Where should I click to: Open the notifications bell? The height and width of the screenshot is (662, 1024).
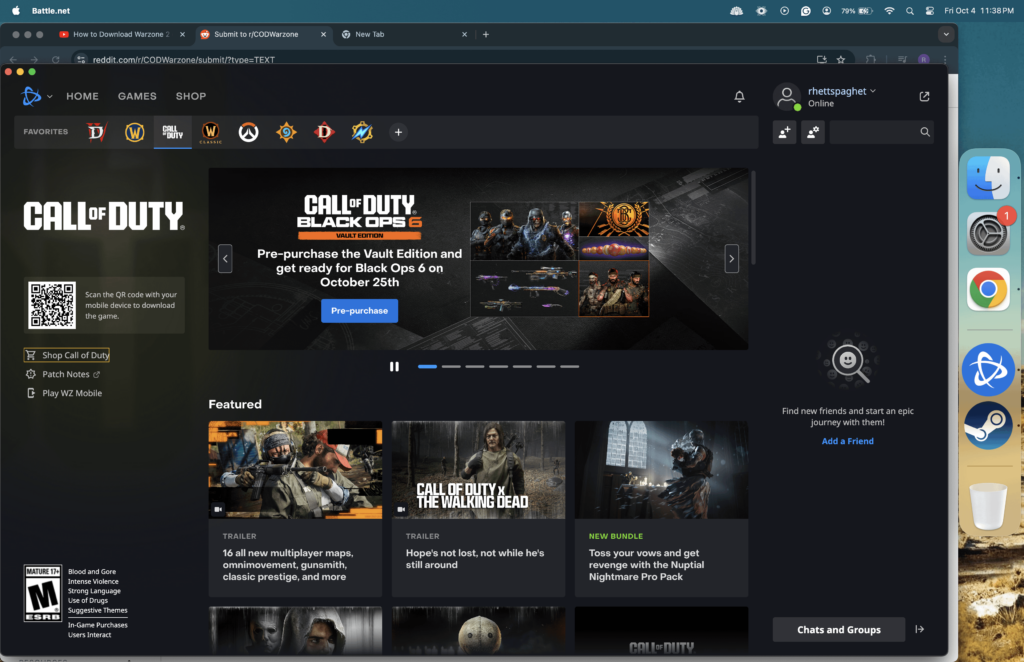pos(739,97)
